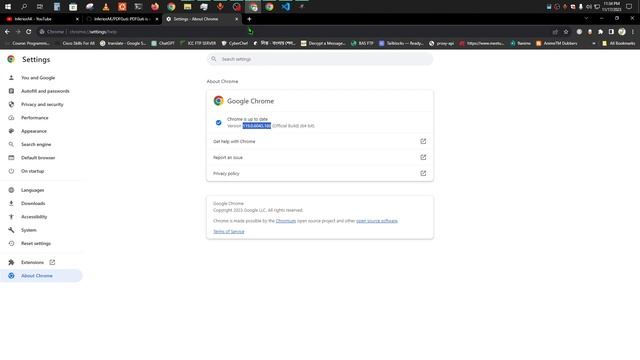
Task: Close the Settings - About Chrome tab
Action: coord(236,19)
